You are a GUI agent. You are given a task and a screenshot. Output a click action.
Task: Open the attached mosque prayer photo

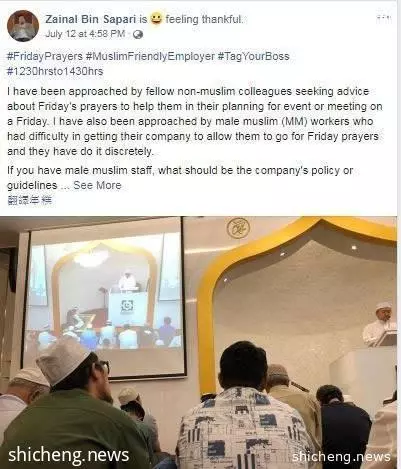pyautogui.click(x=199, y=343)
